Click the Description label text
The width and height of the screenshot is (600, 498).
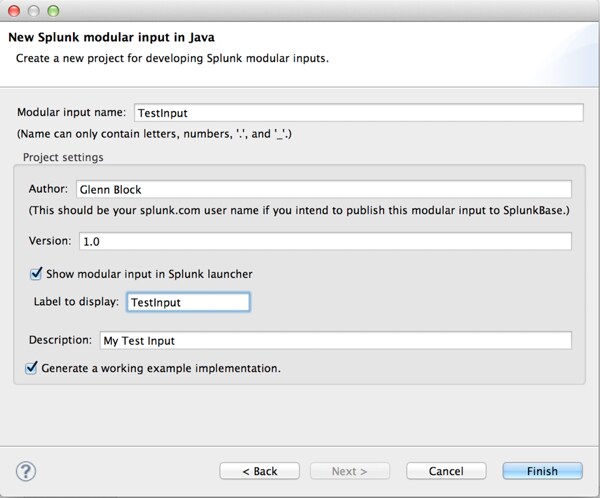pos(60,340)
